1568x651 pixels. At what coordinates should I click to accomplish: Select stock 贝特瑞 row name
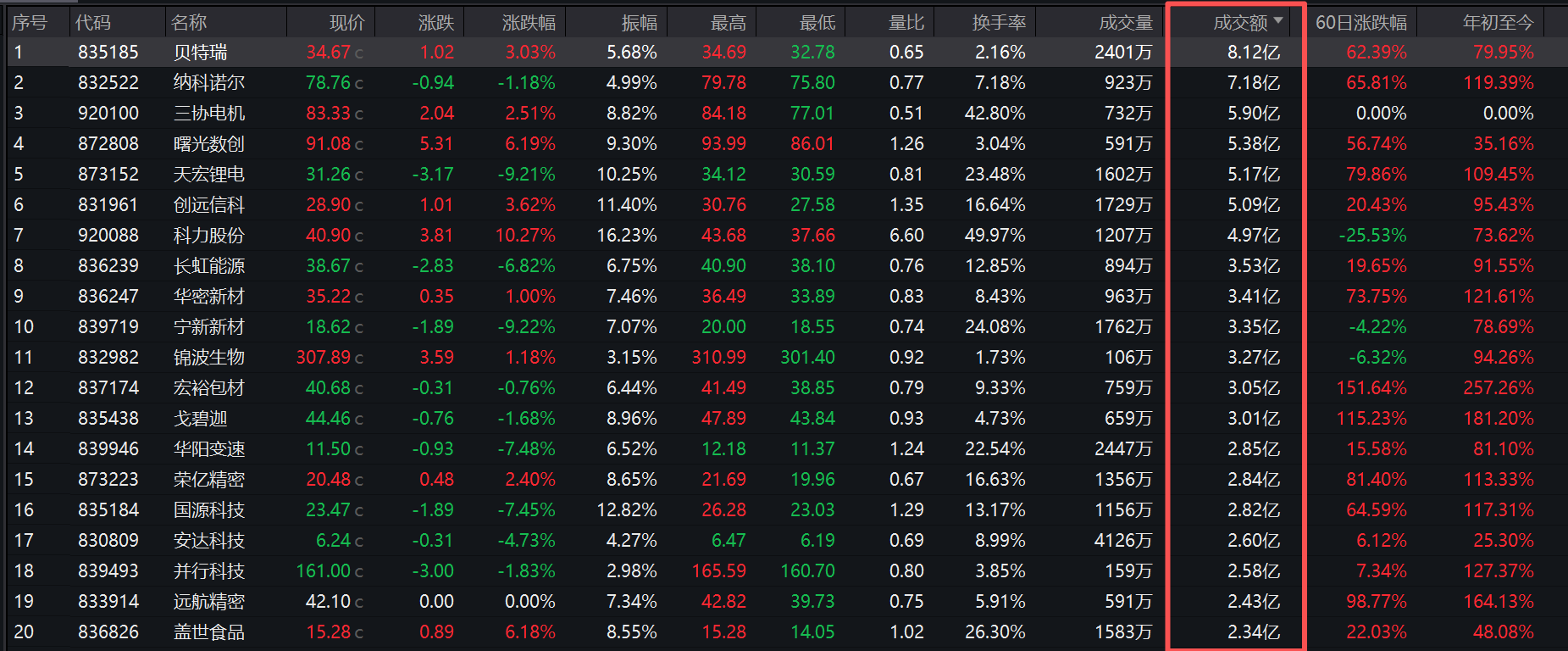click(x=200, y=53)
